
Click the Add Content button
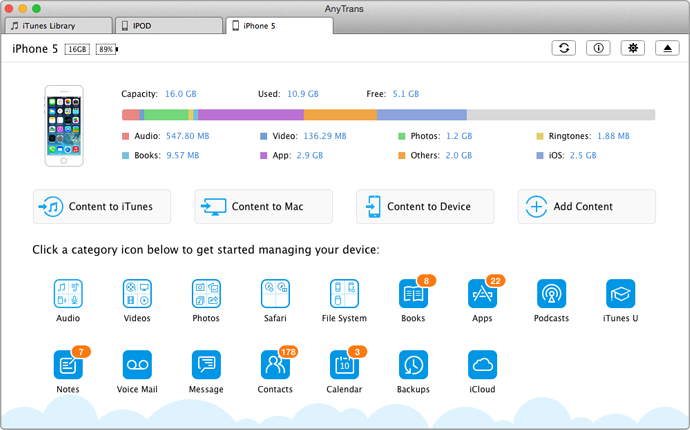(x=587, y=206)
